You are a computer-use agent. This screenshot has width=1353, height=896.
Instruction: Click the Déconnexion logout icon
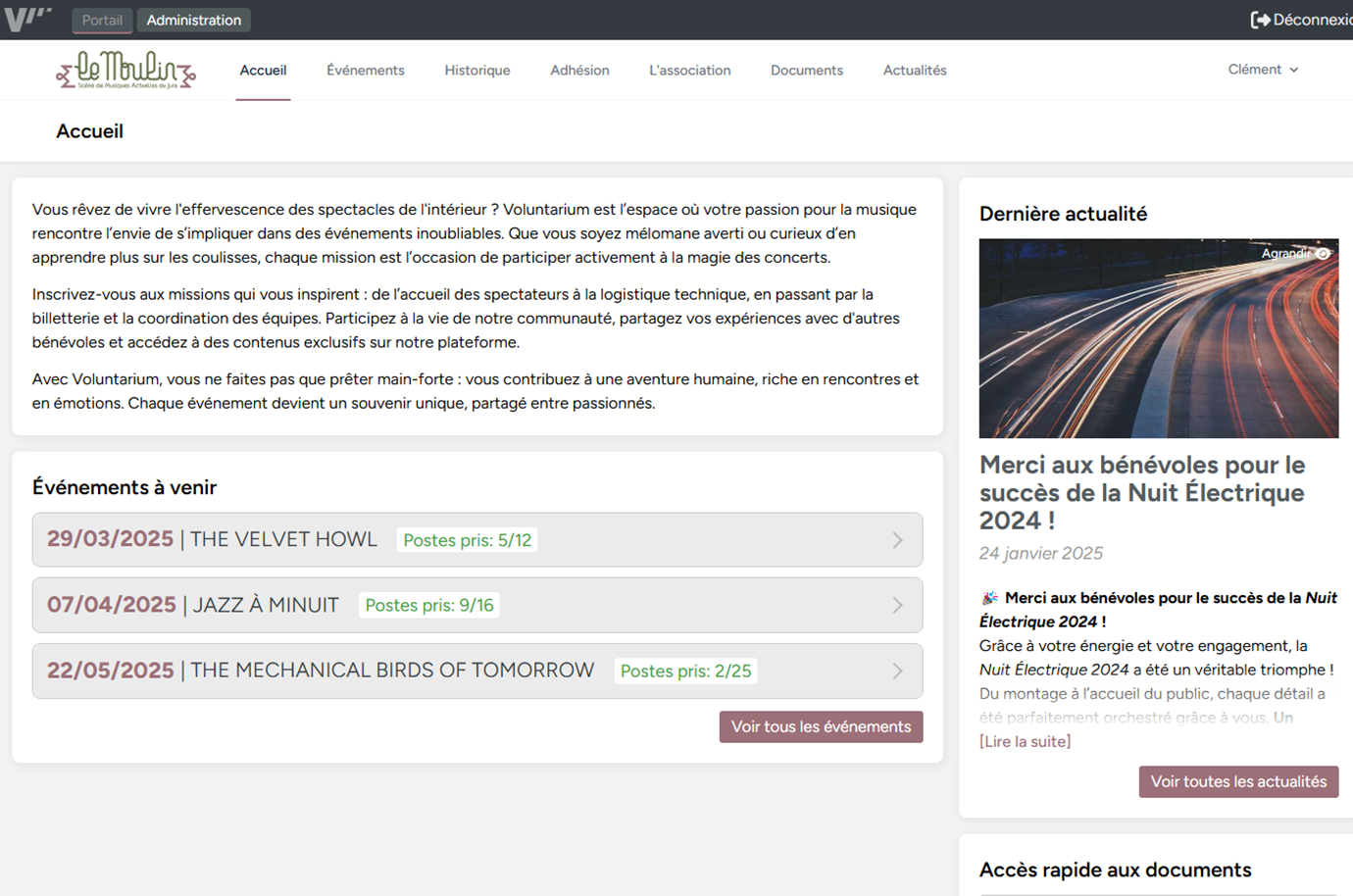point(1259,19)
